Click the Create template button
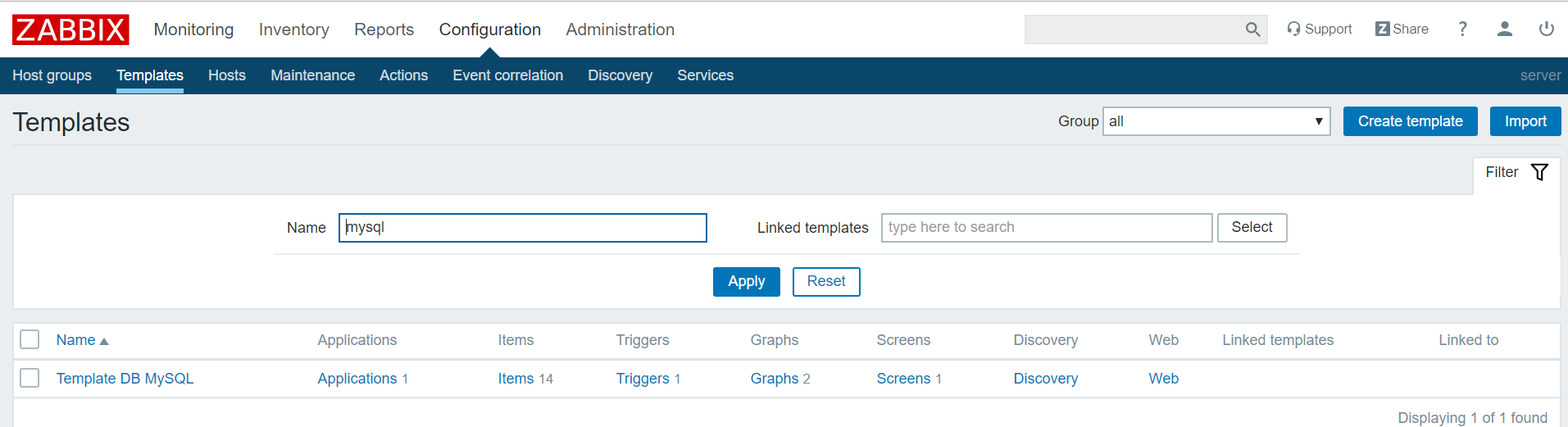 (1410, 121)
